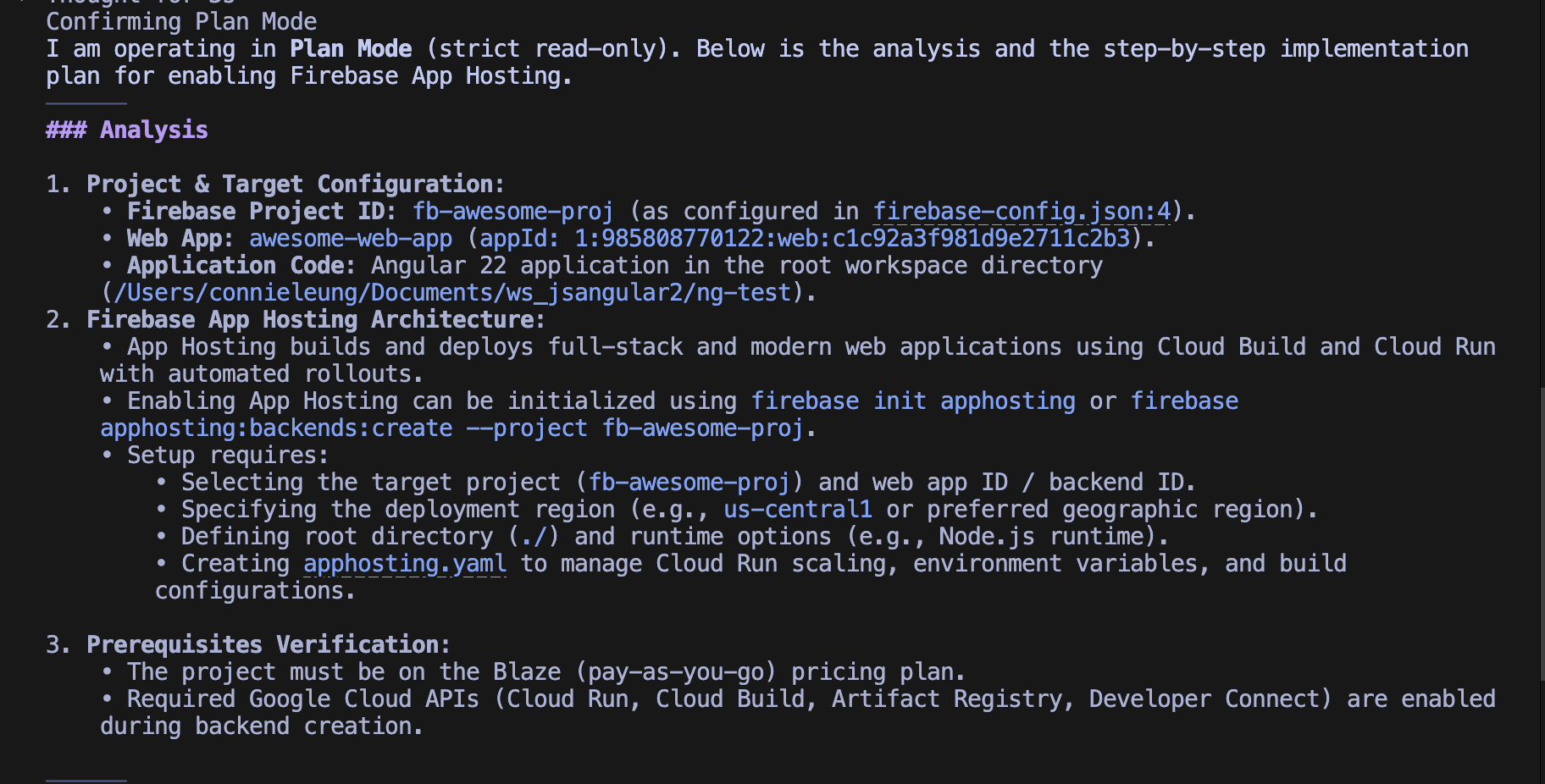1545x784 pixels.
Task: Click the awesome-web-app name
Action: click(x=351, y=238)
